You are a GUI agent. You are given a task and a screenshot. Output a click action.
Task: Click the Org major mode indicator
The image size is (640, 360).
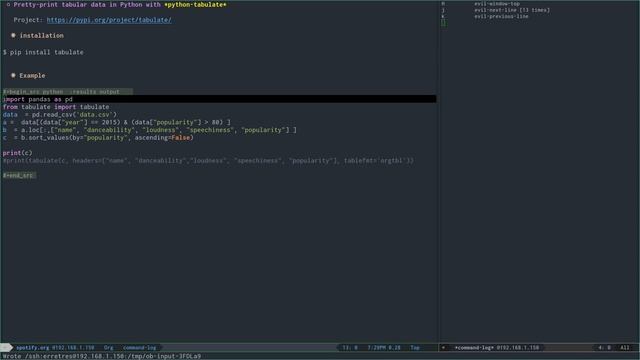coord(108,348)
